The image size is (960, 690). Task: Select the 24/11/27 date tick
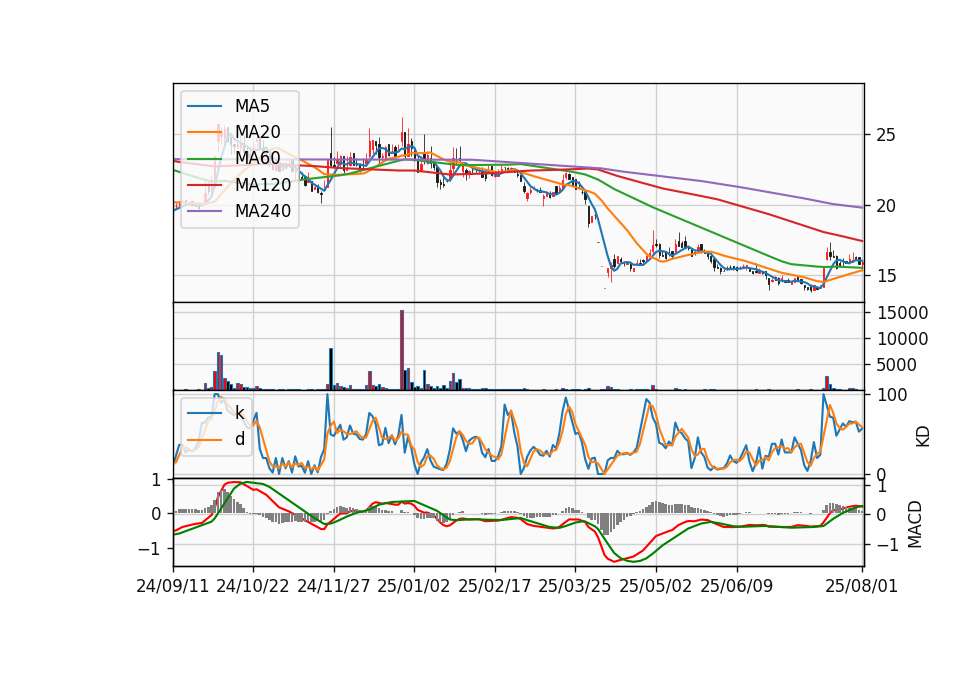click(x=334, y=586)
